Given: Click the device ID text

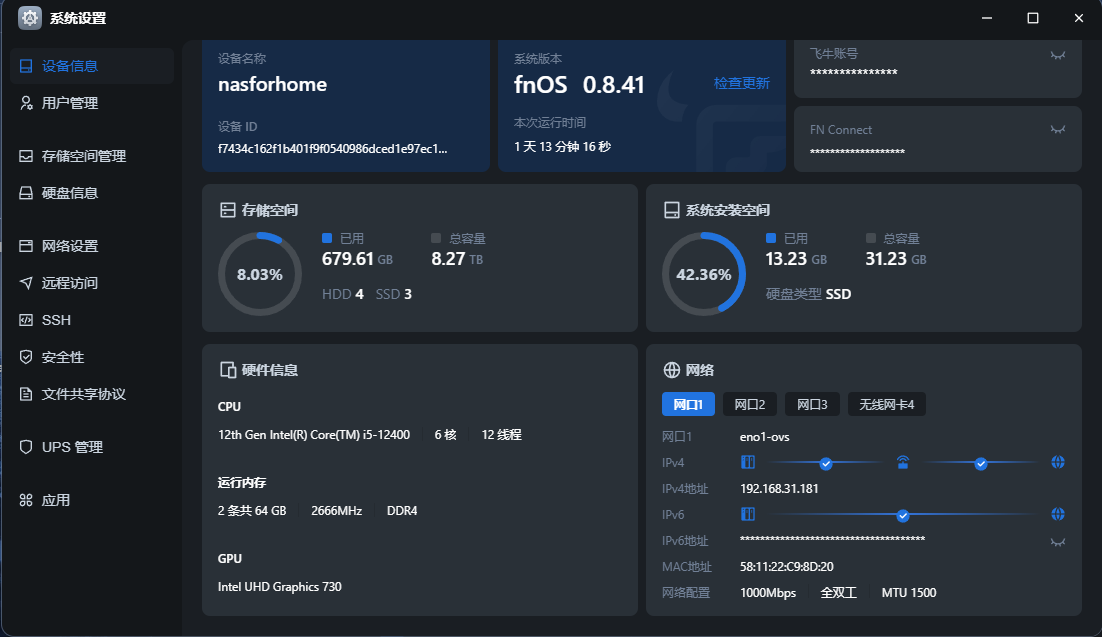Looking at the screenshot, I should point(332,149).
